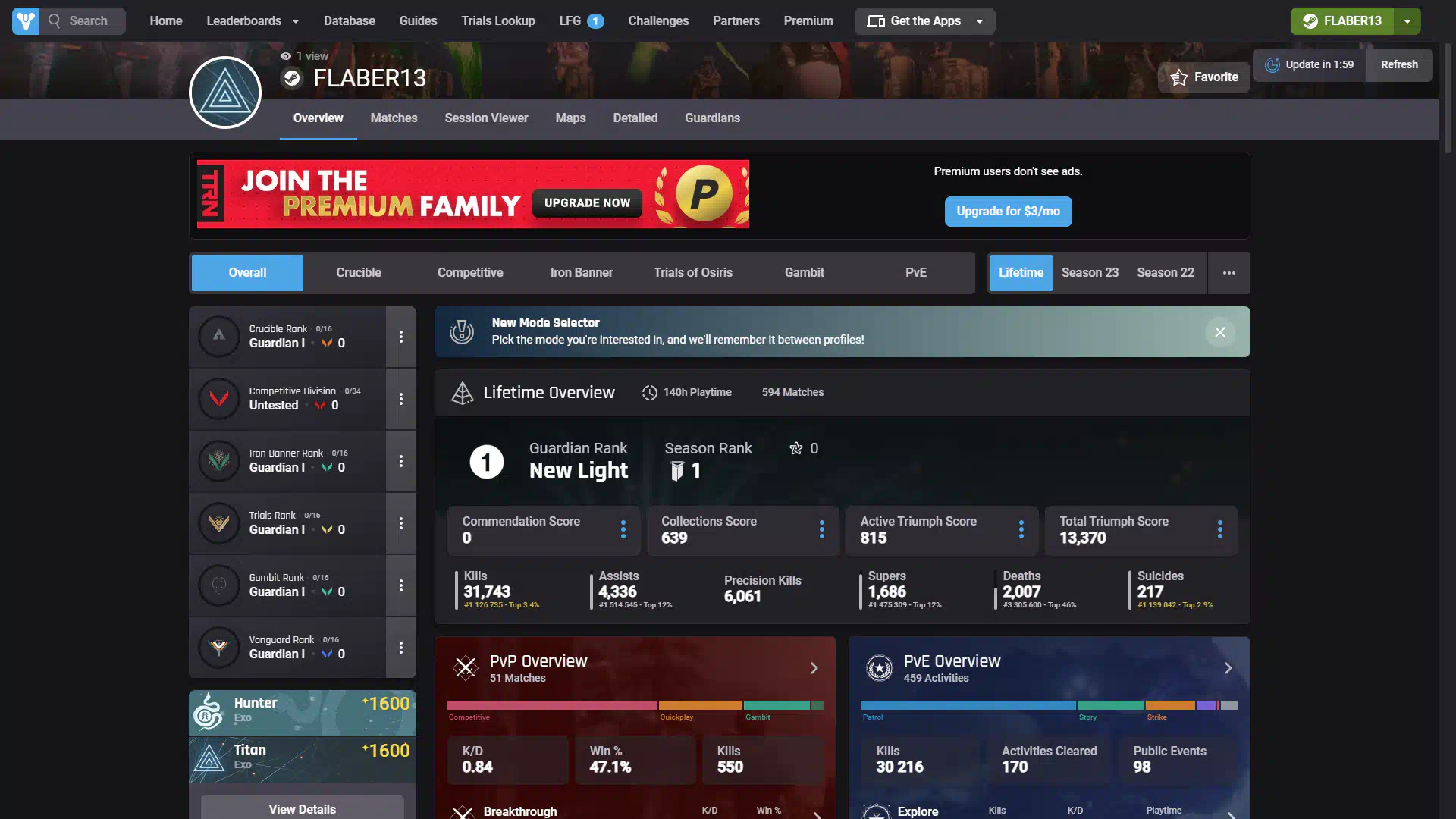Click the update timer clock icon
Image resolution: width=1456 pixels, height=819 pixels.
click(x=1272, y=65)
